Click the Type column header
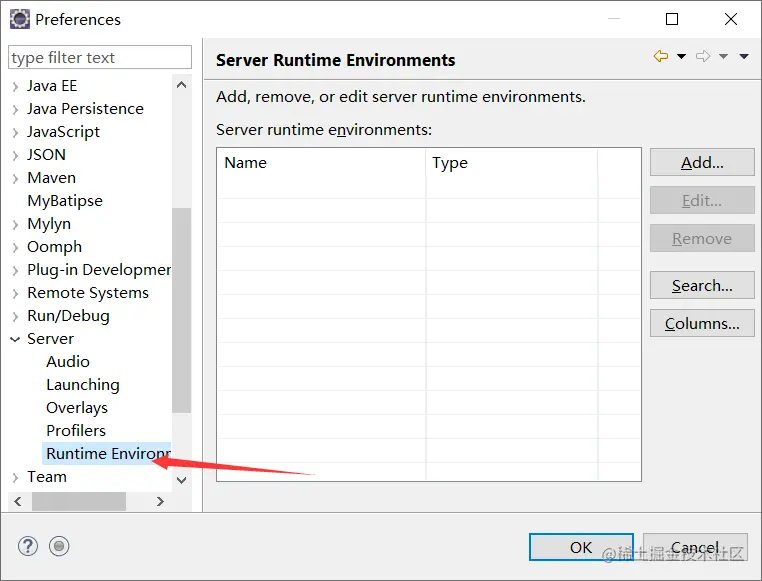762x581 pixels. (x=512, y=163)
